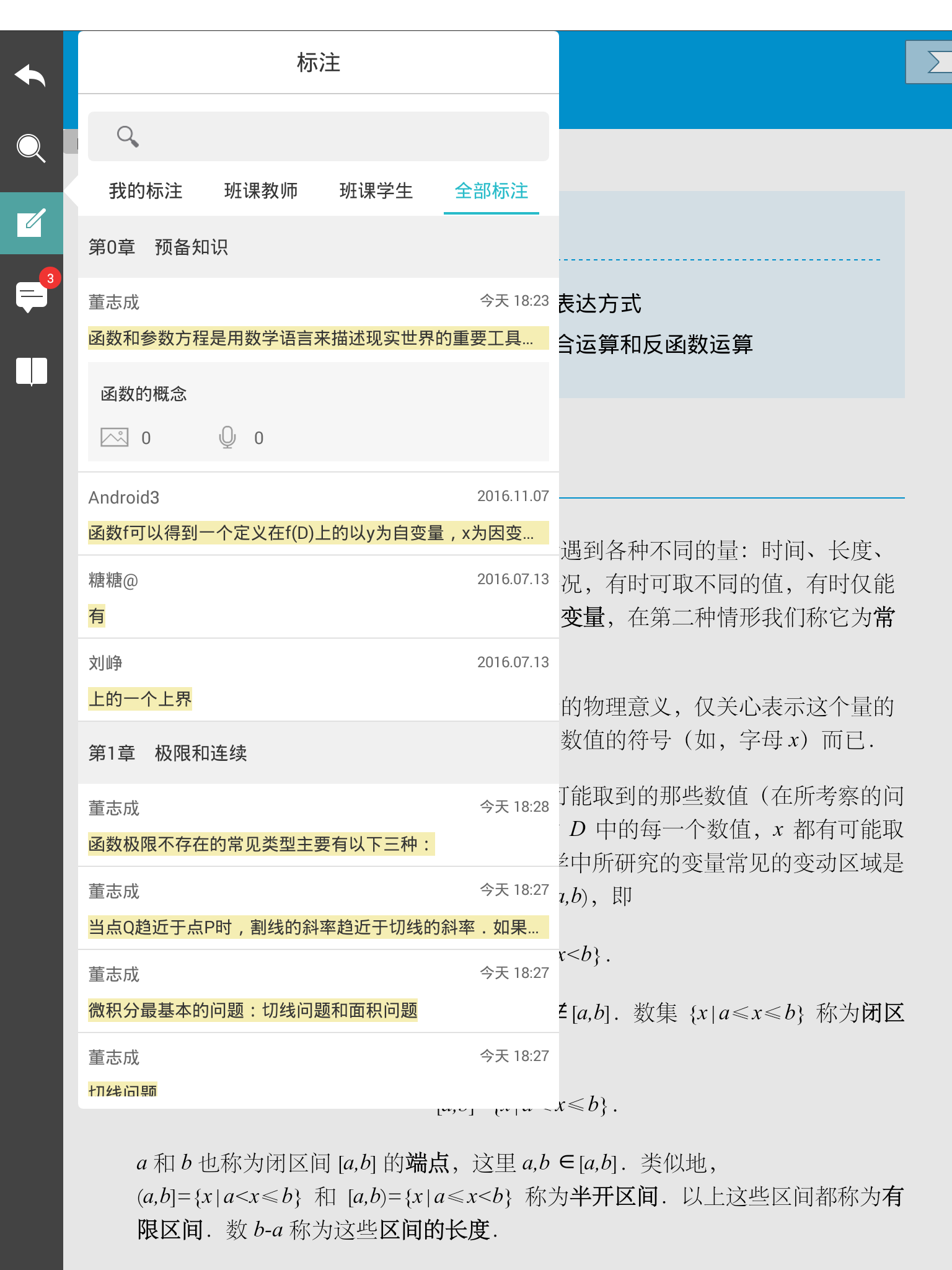Open 刘峥's annotation 上的一个上界
952x1270 pixels.
coord(140,699)
